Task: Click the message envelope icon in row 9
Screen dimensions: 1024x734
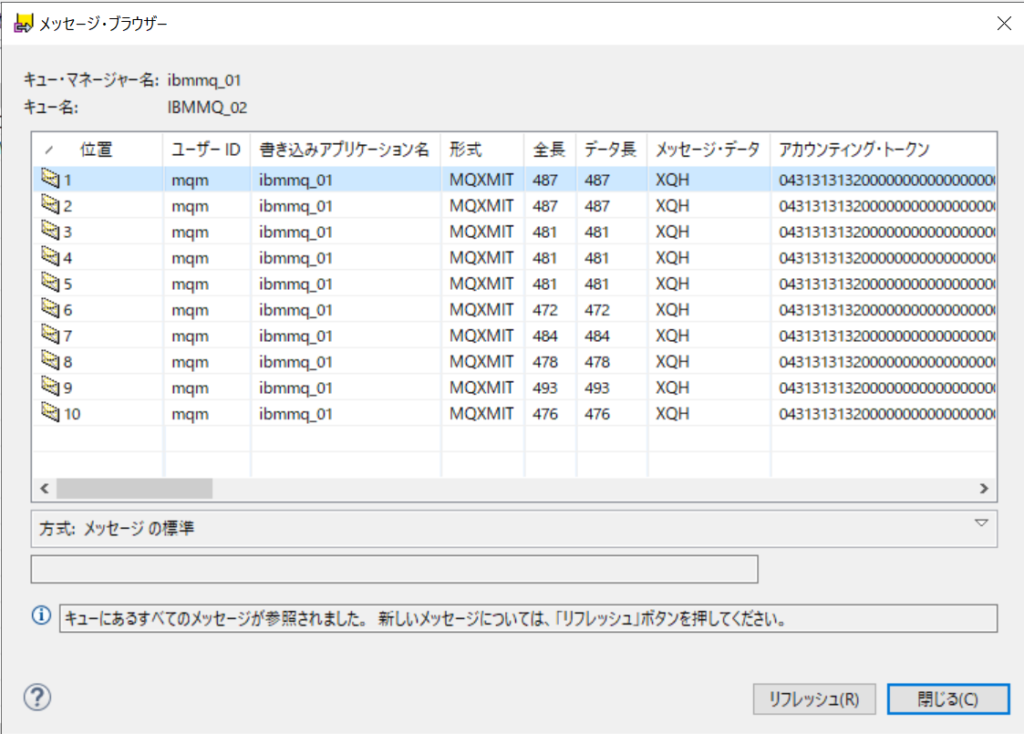Action: [x=50, y=387]
